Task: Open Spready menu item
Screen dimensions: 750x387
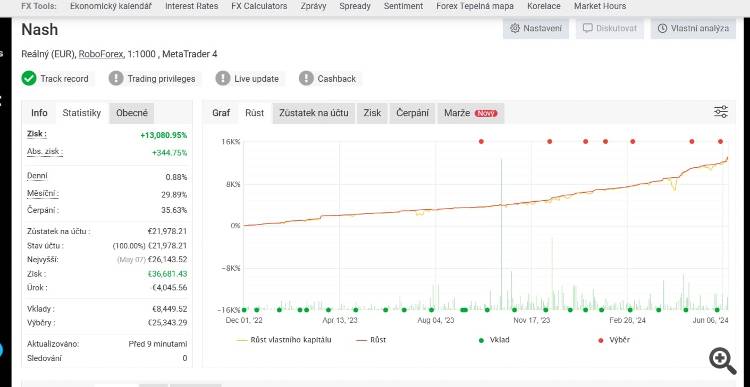Action: (355, 6)
